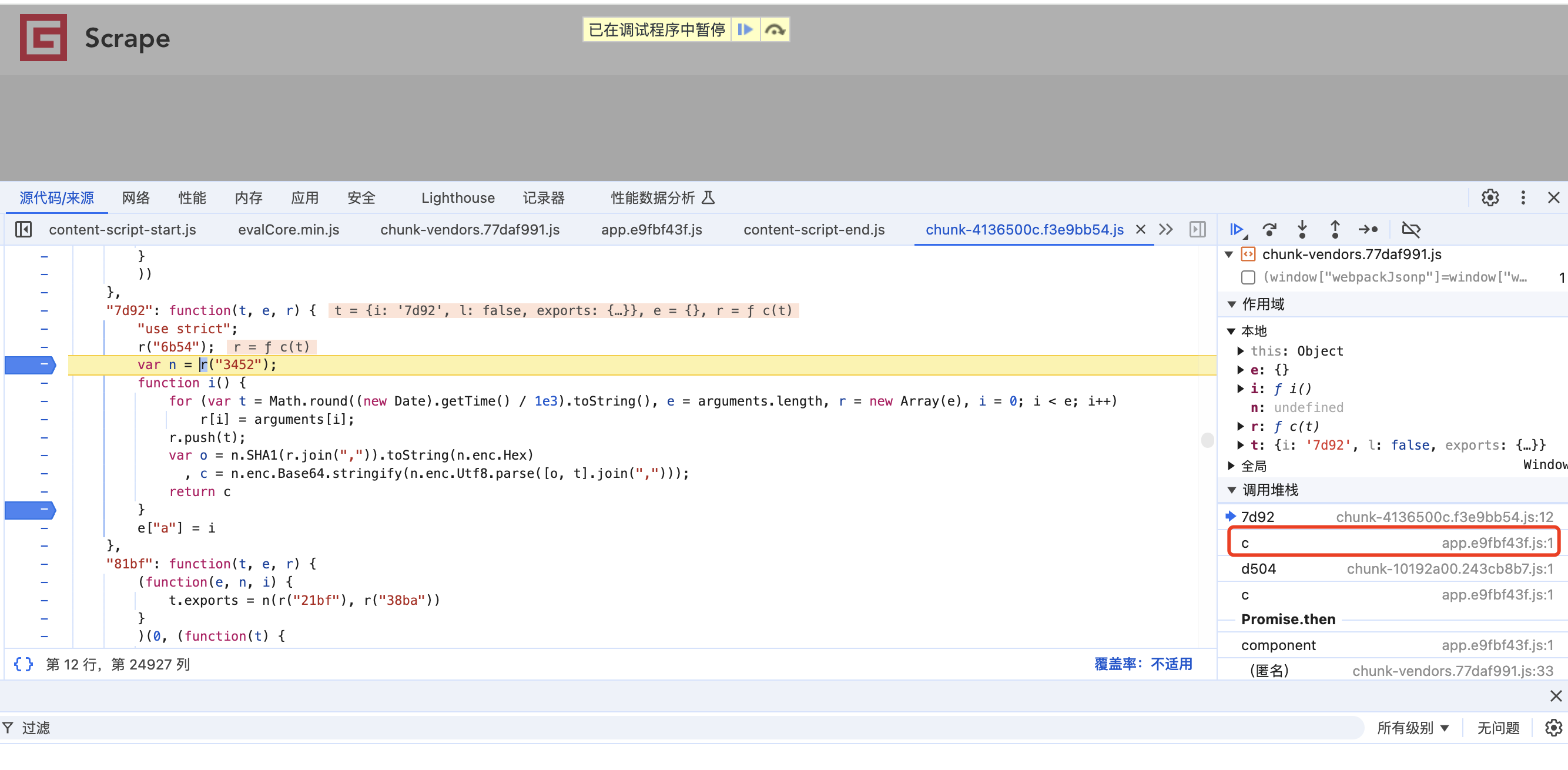Open chunk-vendors.77daf991.js source tab
Viewport: 1568px width, 770px height.
[x=470, y=229]
